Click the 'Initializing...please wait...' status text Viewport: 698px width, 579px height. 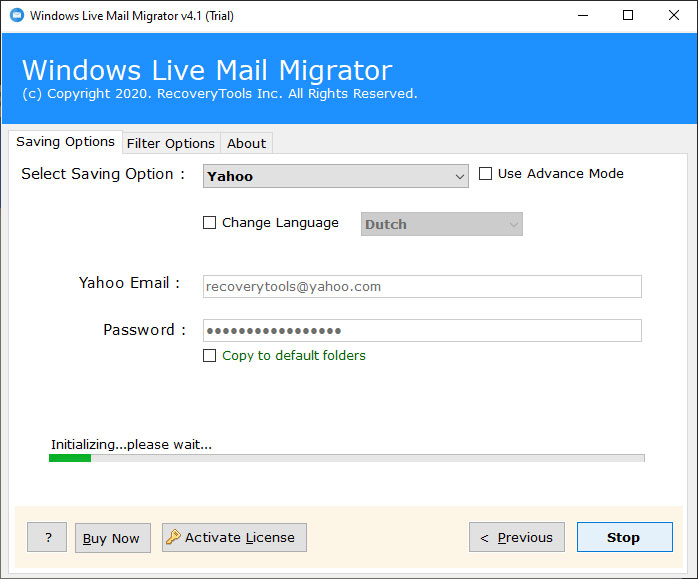[x=131, y=445]
